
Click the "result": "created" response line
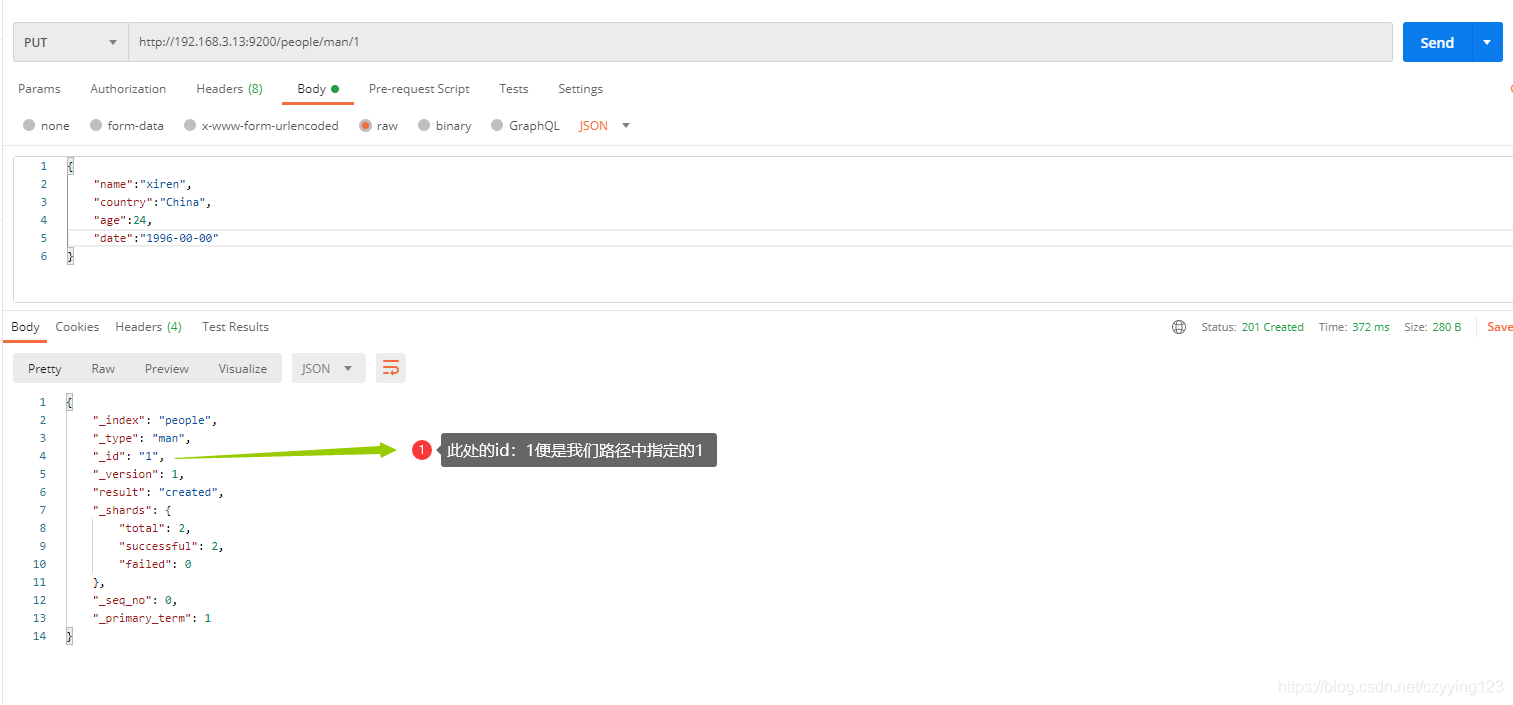click(x=158, y=492)
